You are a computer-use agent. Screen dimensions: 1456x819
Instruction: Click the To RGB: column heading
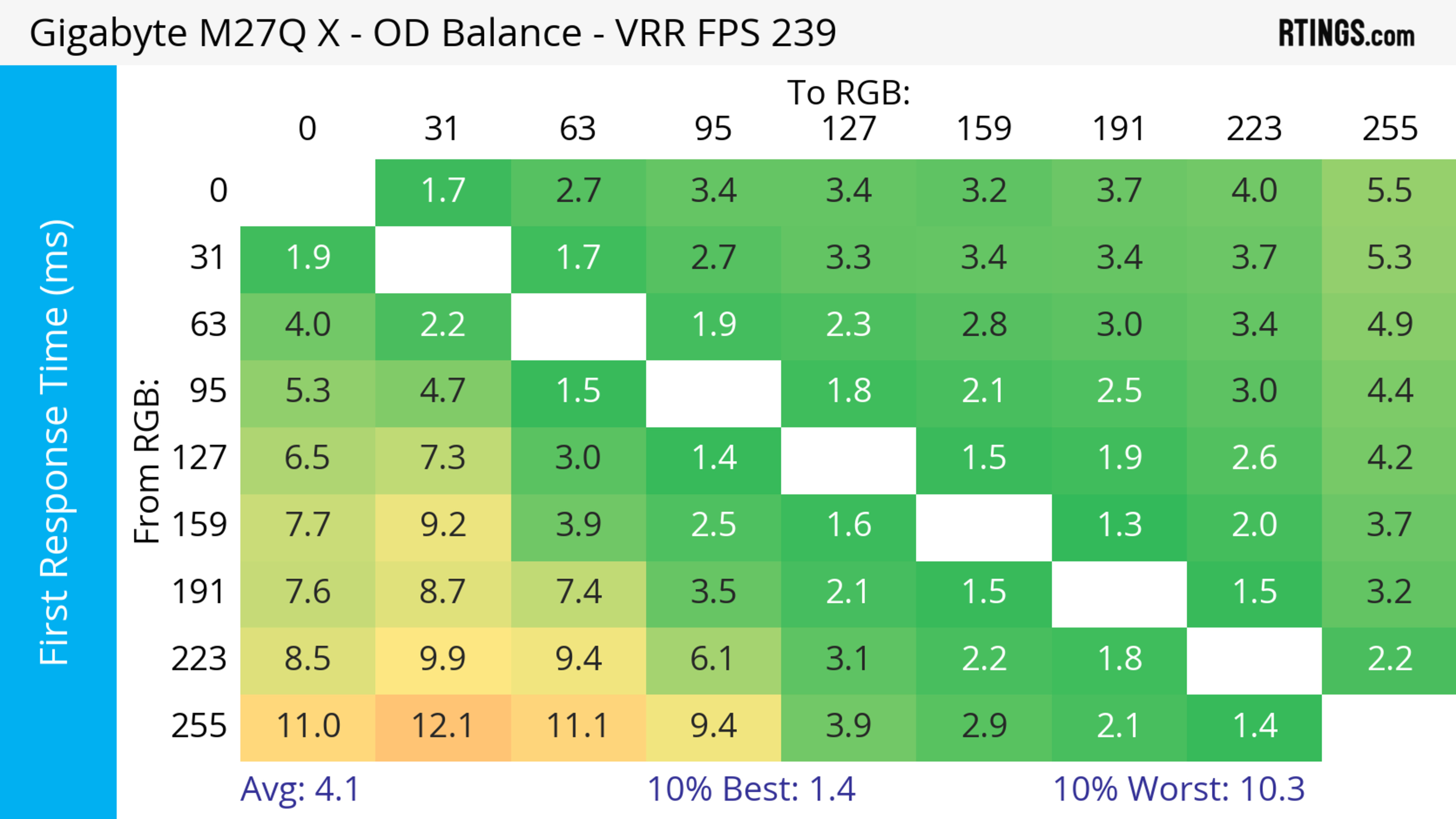[x=849, y=92]
